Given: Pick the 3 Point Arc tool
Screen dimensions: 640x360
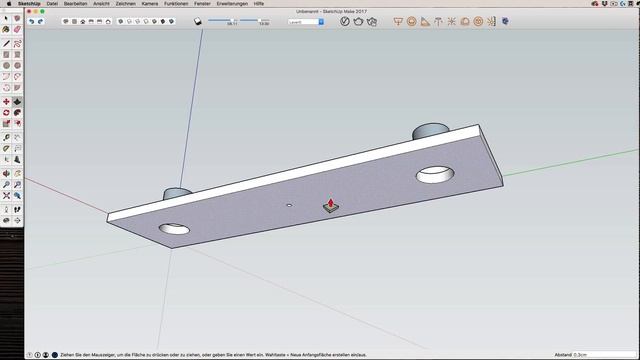Looking at the screenshot, I should point(6,87).
